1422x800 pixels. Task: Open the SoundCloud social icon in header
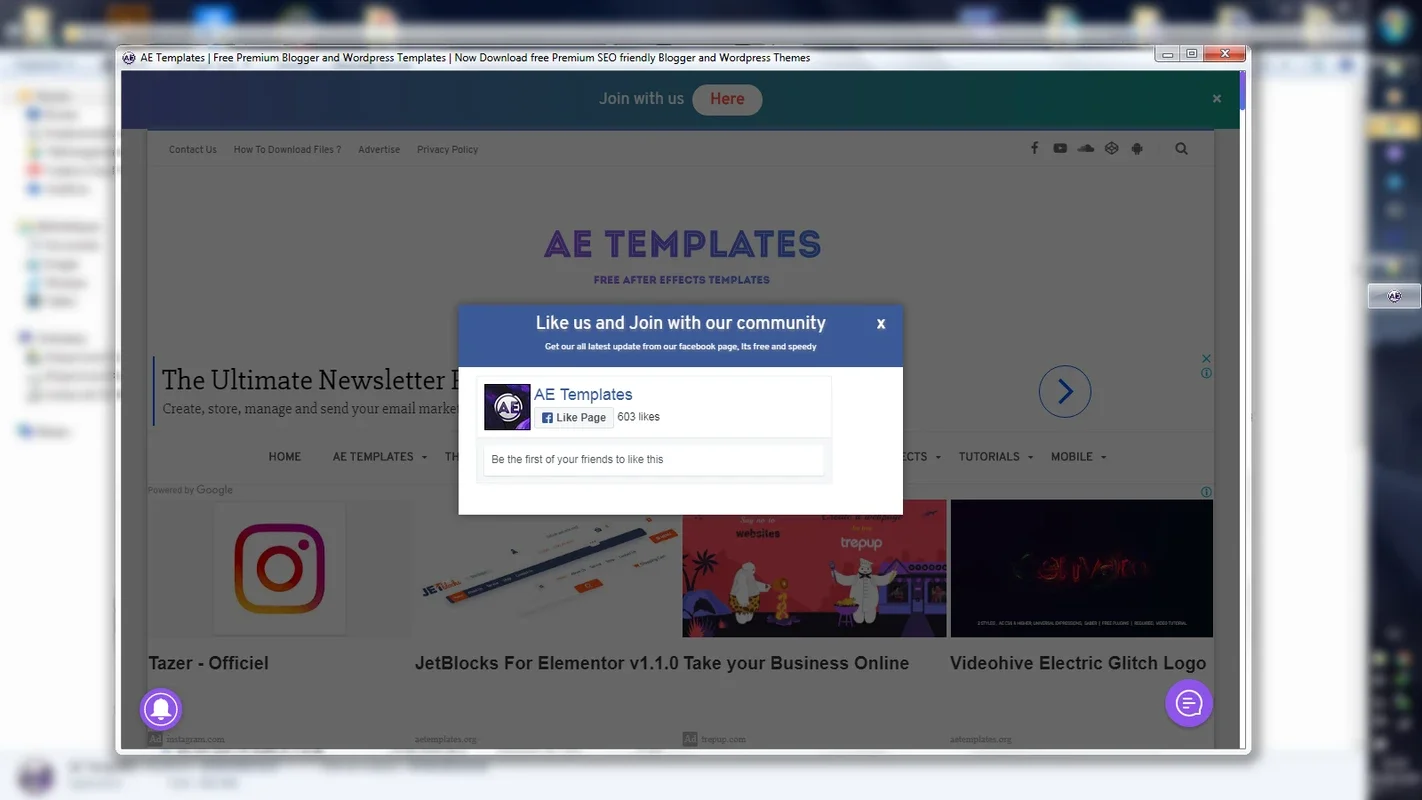(1086, 149)
